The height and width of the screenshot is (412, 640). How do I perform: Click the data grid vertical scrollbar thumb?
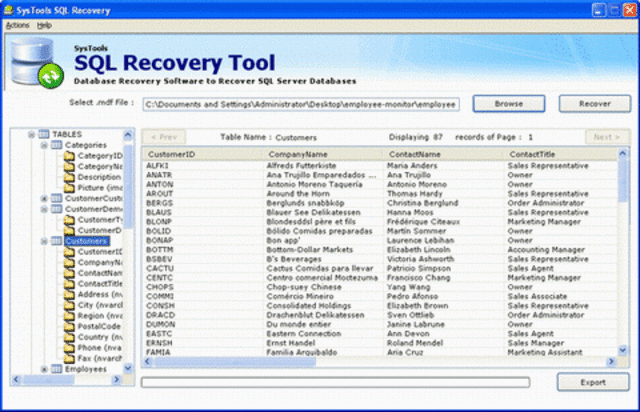(622, 181)
